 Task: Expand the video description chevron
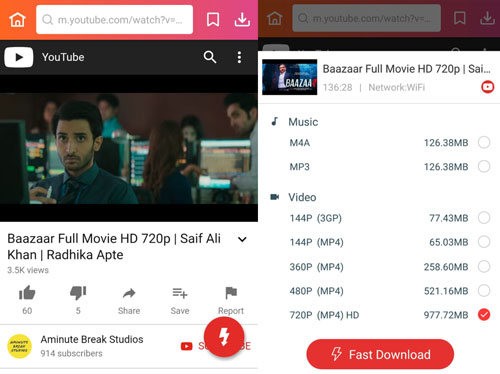(242, 239)
